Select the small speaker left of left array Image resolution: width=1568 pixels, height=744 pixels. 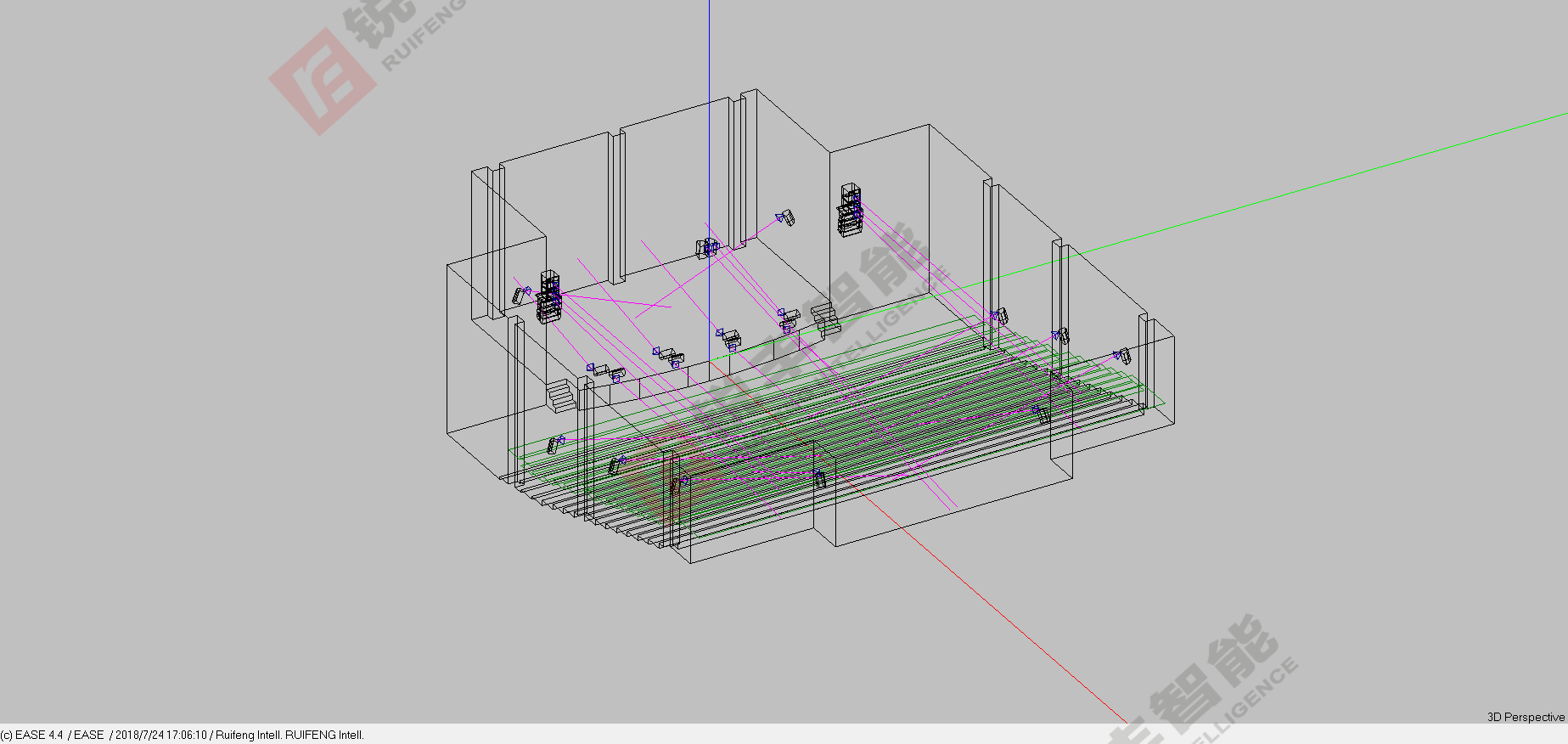(x=519, y=296)
